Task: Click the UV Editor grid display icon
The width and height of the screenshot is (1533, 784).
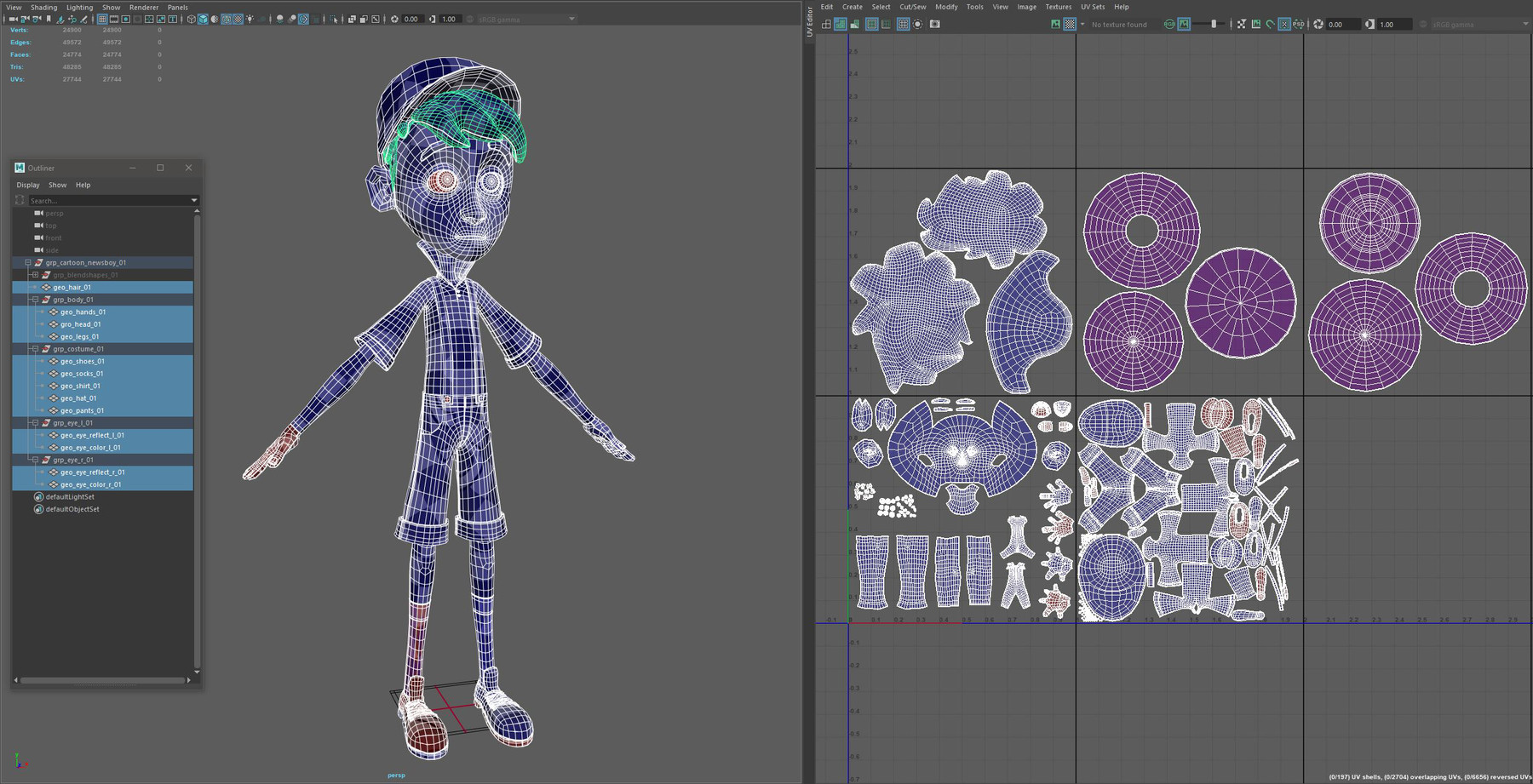Action: [903, 24]
